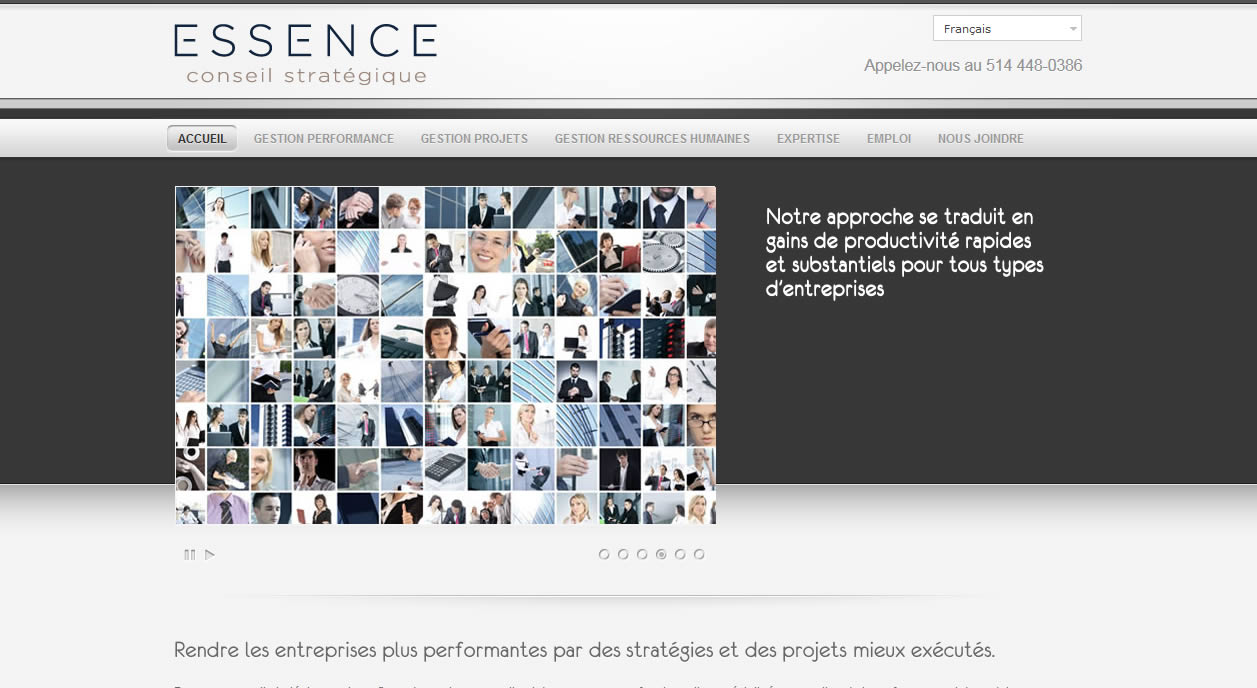Switch to the fifth slide dot
This screenshot has width=1257, height=688.
(x=680, y=554)
